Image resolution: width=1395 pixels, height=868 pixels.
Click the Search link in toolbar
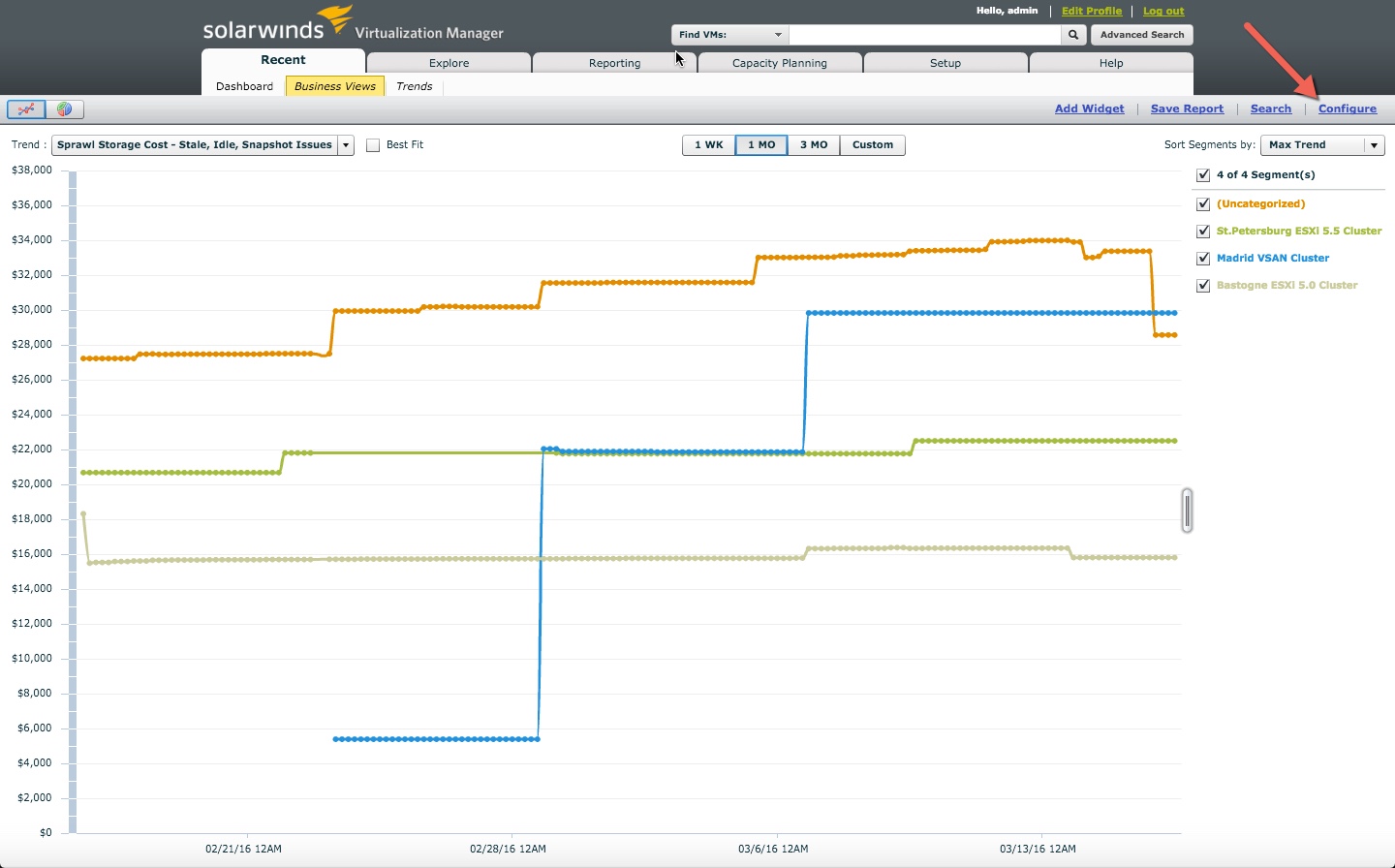[x=1271, y=108]
